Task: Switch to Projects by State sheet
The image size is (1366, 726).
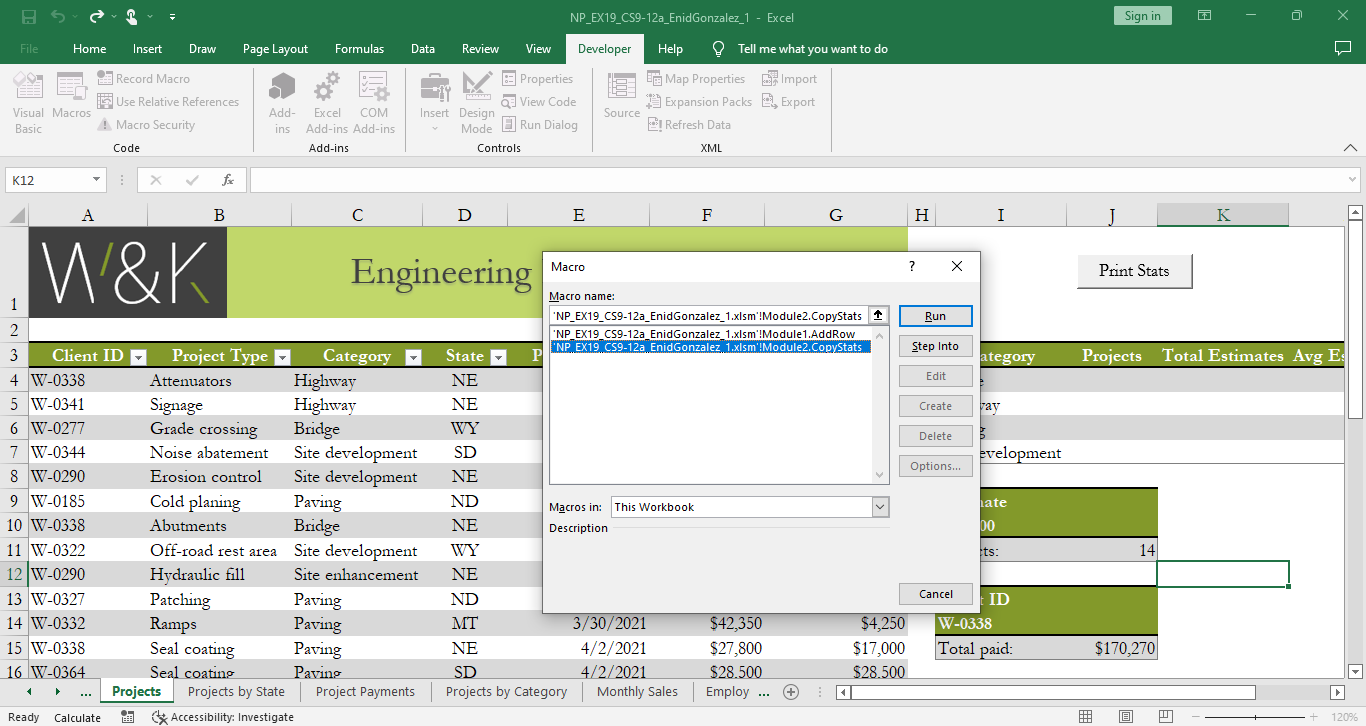Action: tap(236, 691)
